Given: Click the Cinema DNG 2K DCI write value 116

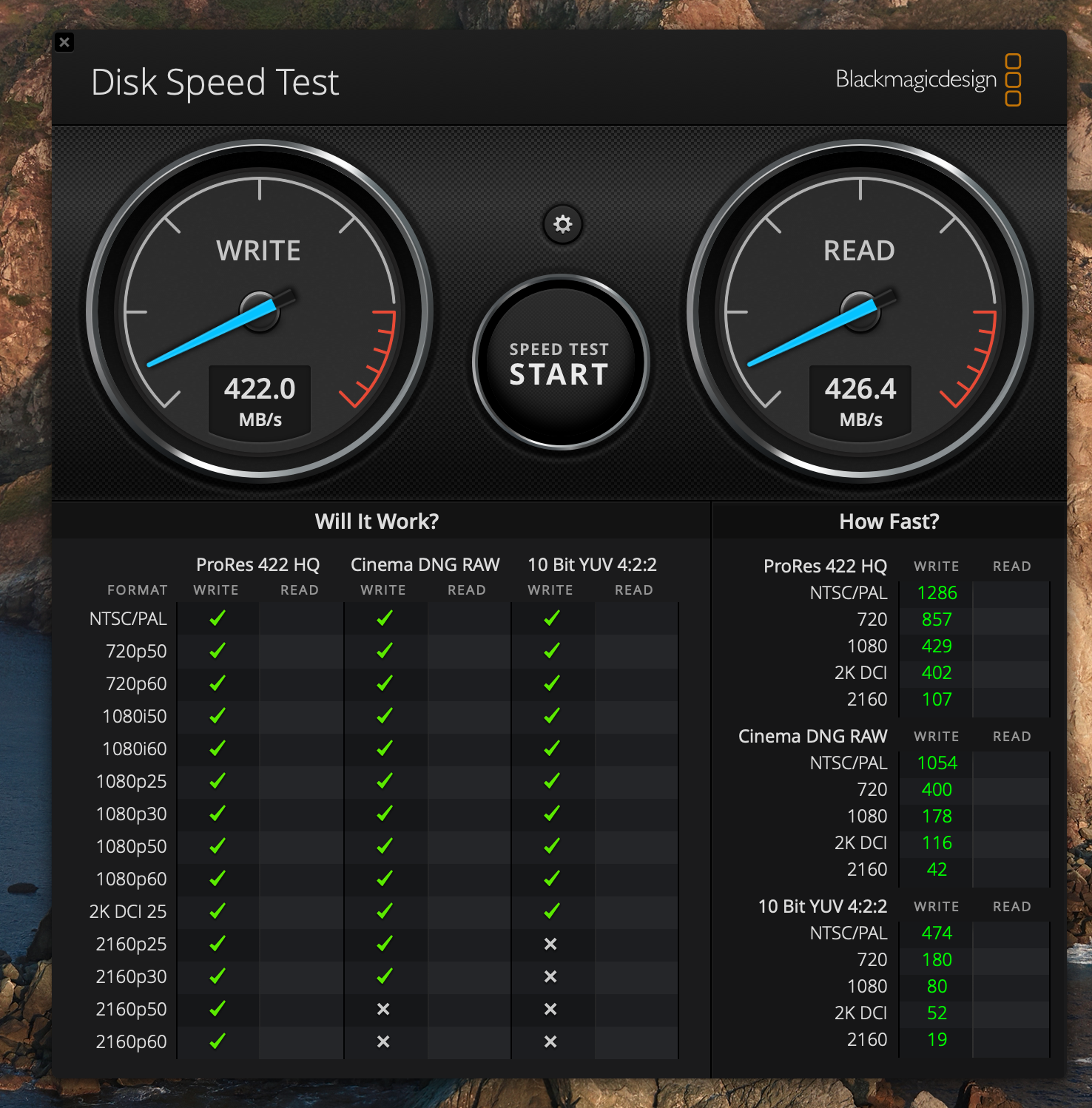Looking at the screenshot, I should [937, 843].
